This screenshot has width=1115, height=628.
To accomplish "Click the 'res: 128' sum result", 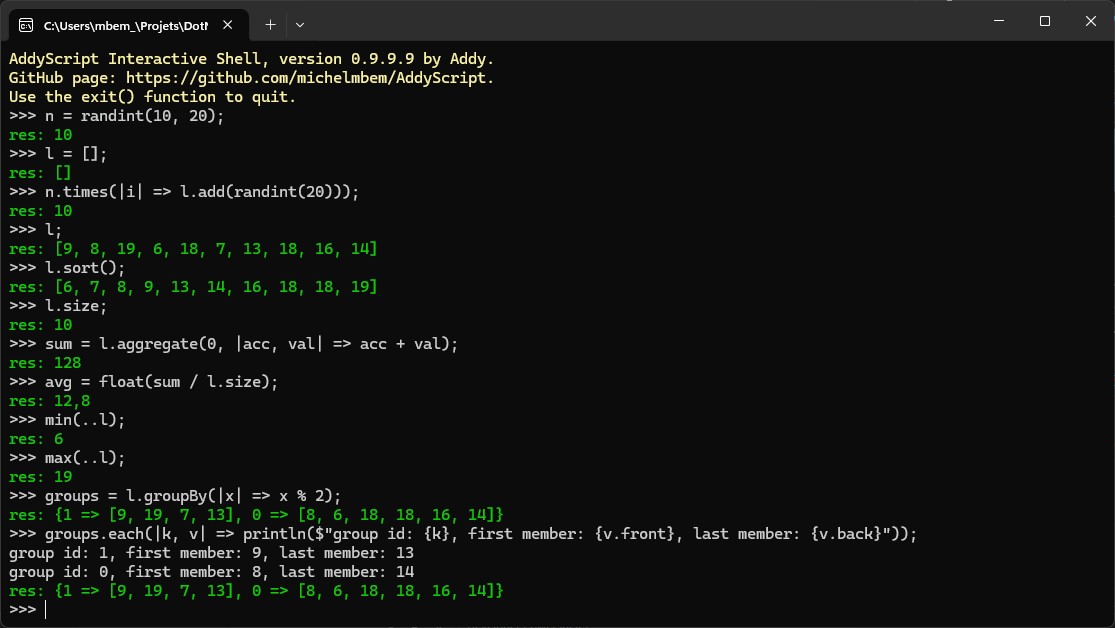I will (45, 363).
